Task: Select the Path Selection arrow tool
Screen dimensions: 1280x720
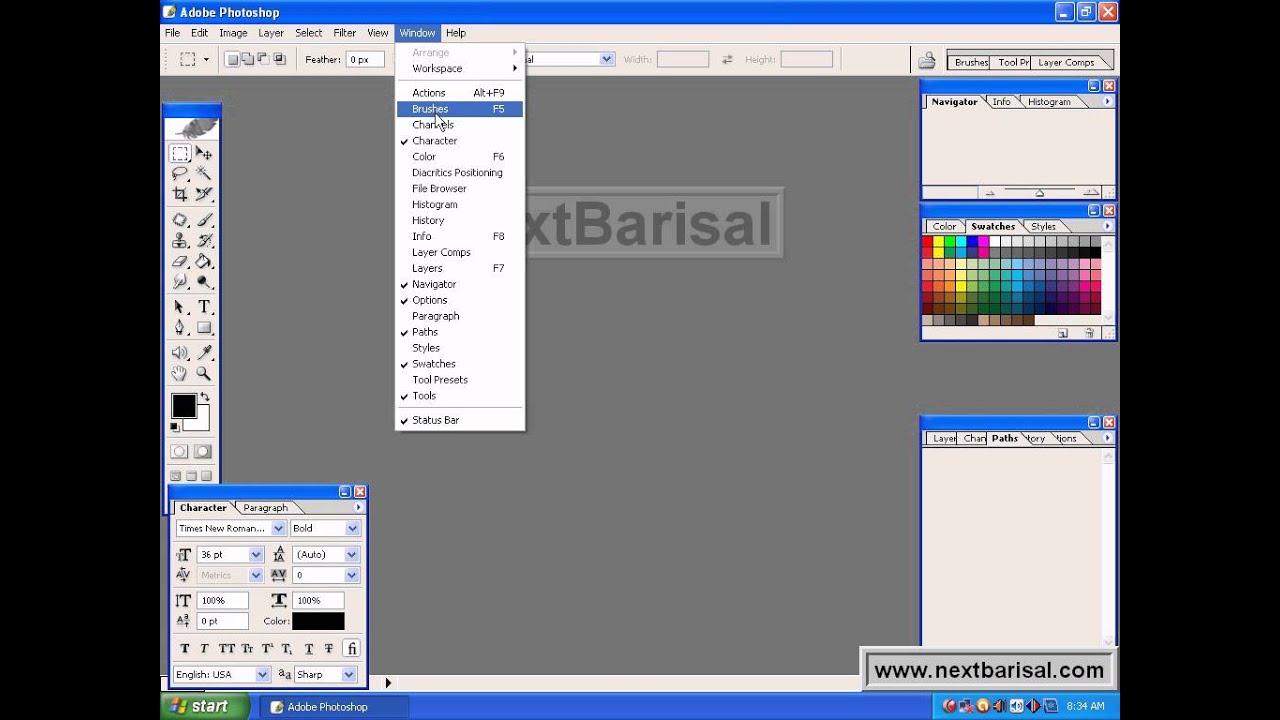Action: click(180, 307)
